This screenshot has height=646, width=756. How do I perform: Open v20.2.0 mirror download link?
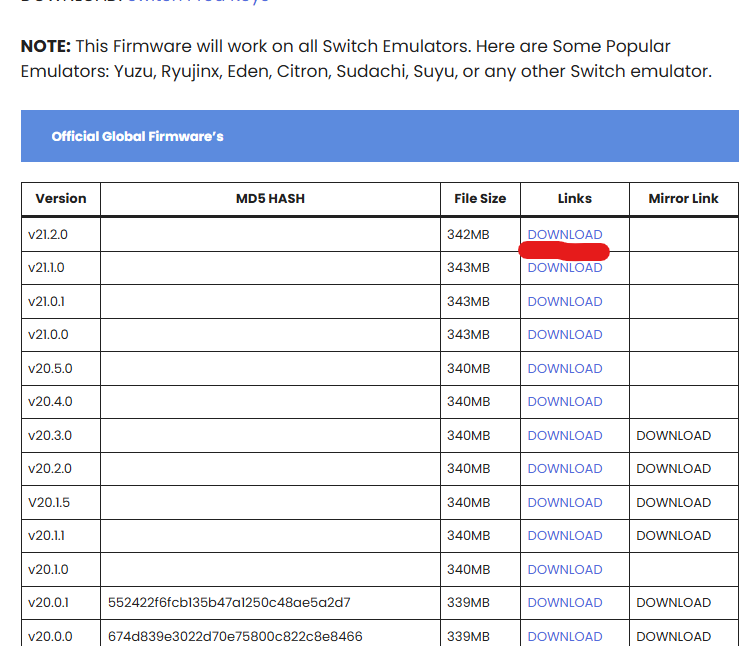[x=674, y=469]
